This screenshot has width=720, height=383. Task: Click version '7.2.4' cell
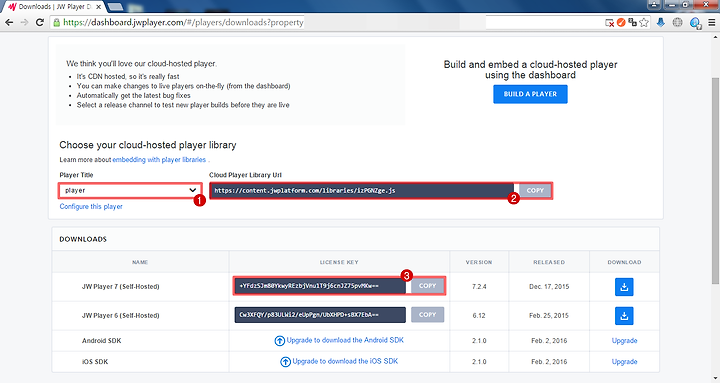[479, 287]
